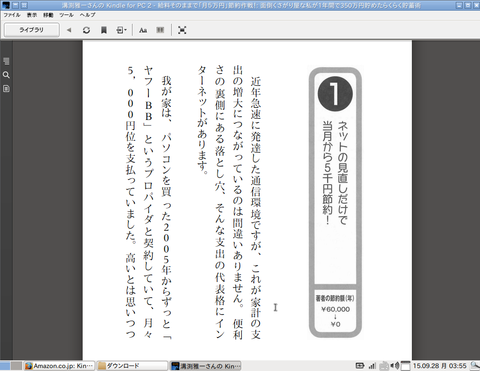The width and height of the screenshot is (480, 371).
Task: Click the Kindle window menu icon in title bar
Action: click(6, 5)
